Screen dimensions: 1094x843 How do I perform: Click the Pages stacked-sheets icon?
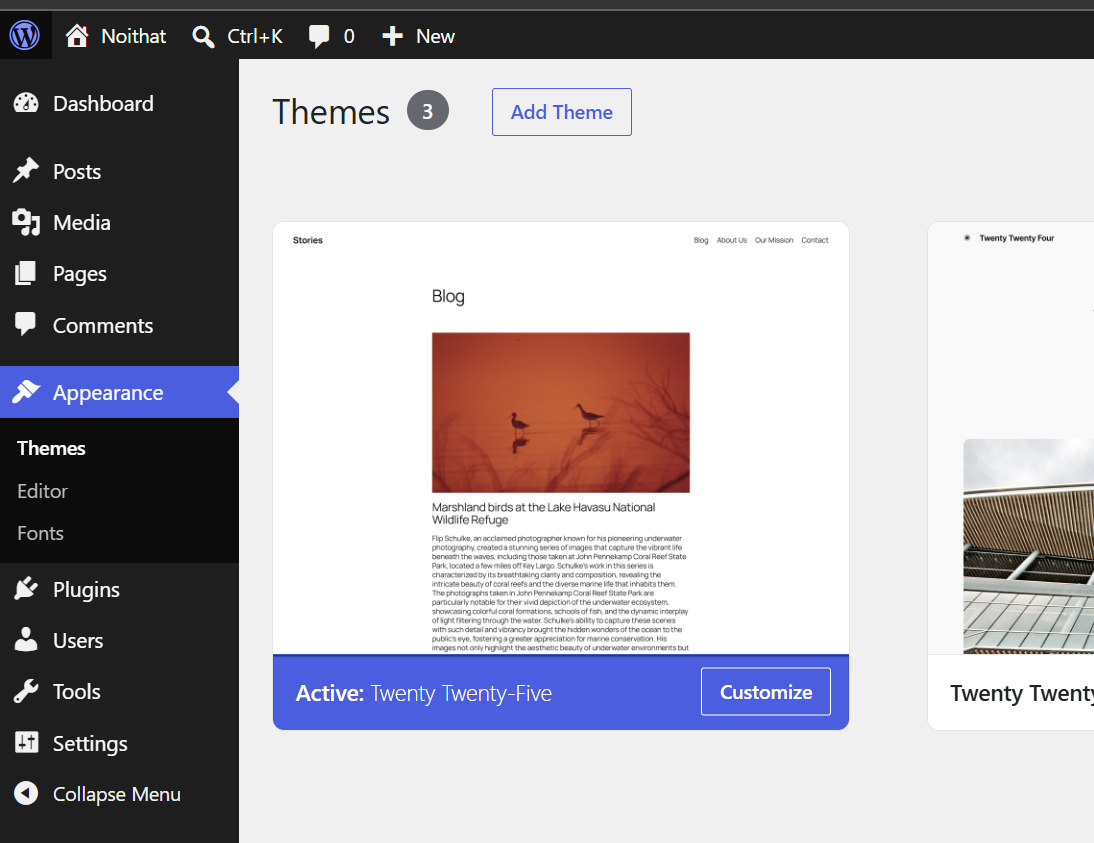[26, 274]
